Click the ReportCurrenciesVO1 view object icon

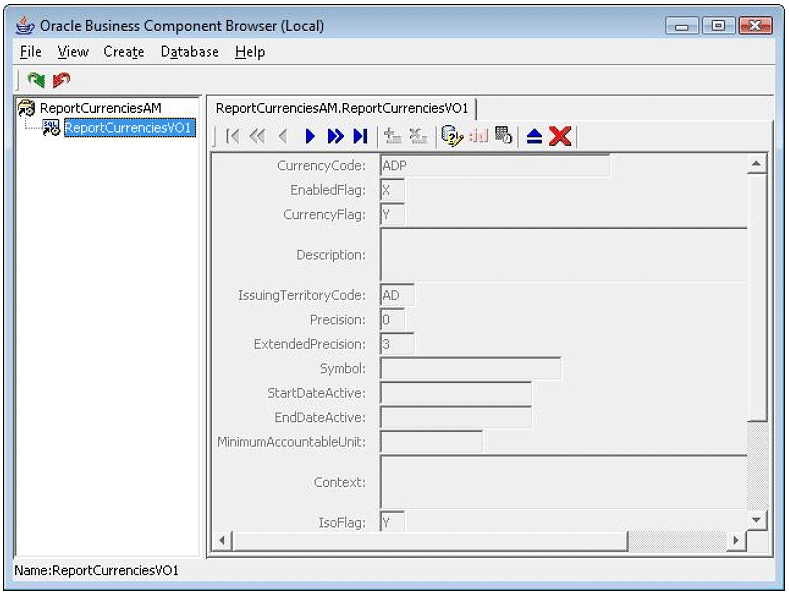pos(51,128)
